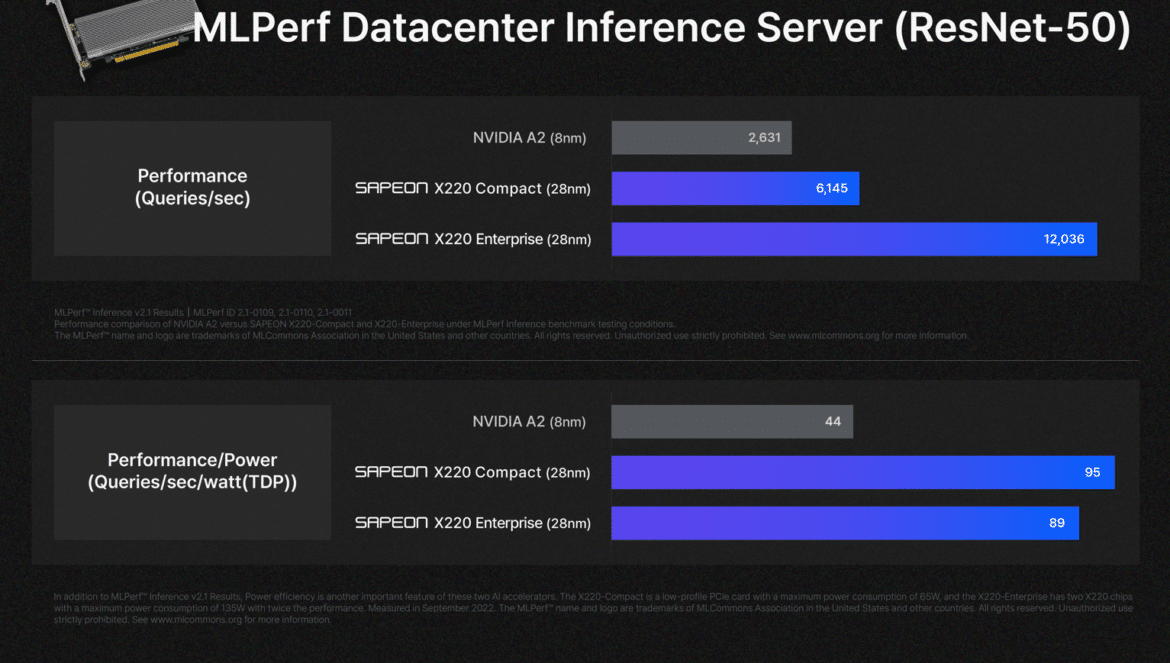Click the NVIDIA A2 (8nm) label in Power chart

point(529,422)
